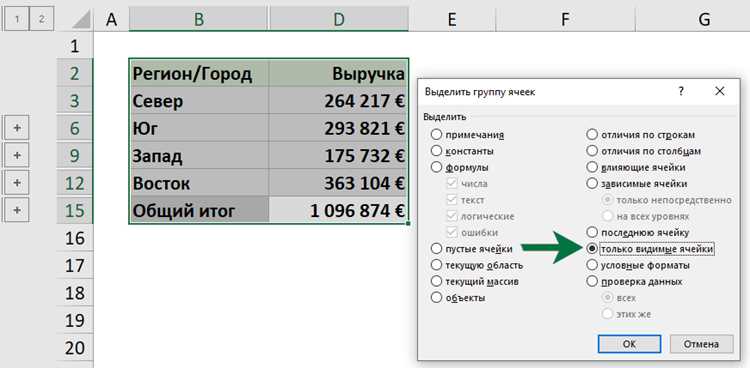Click the total 1 096 874 €
The width and height of the screenshot is (750, 368).
point(339,210)
